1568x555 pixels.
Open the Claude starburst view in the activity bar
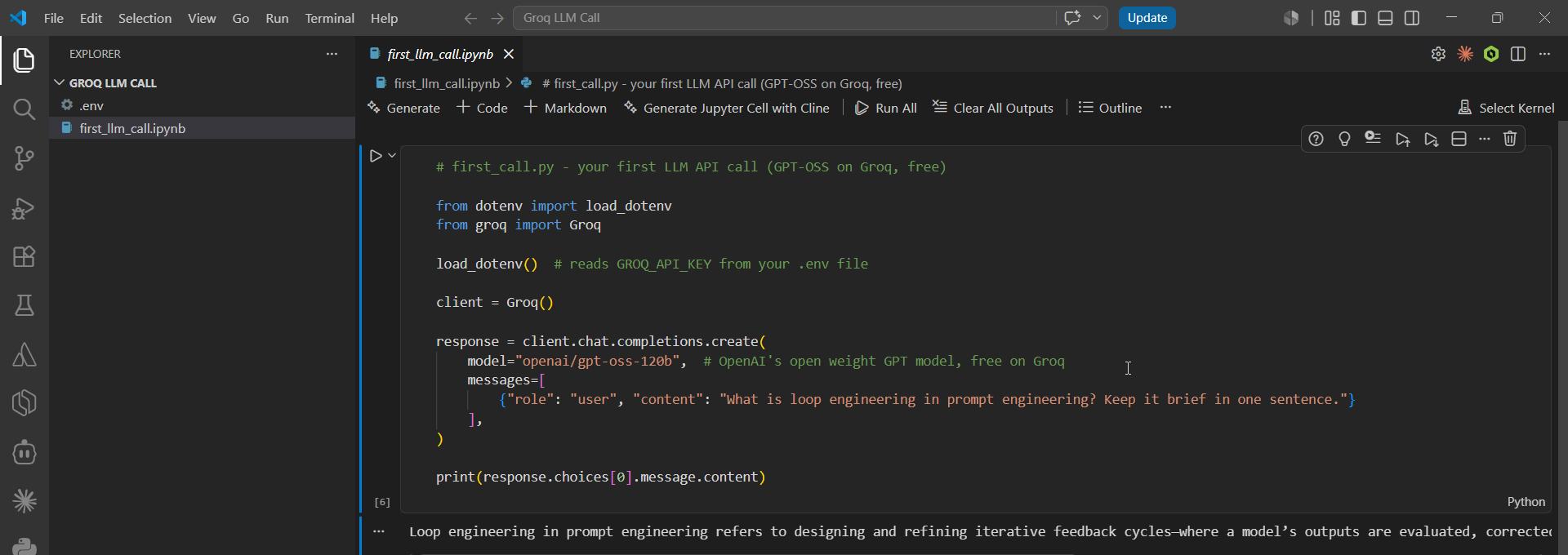(24, 501)
